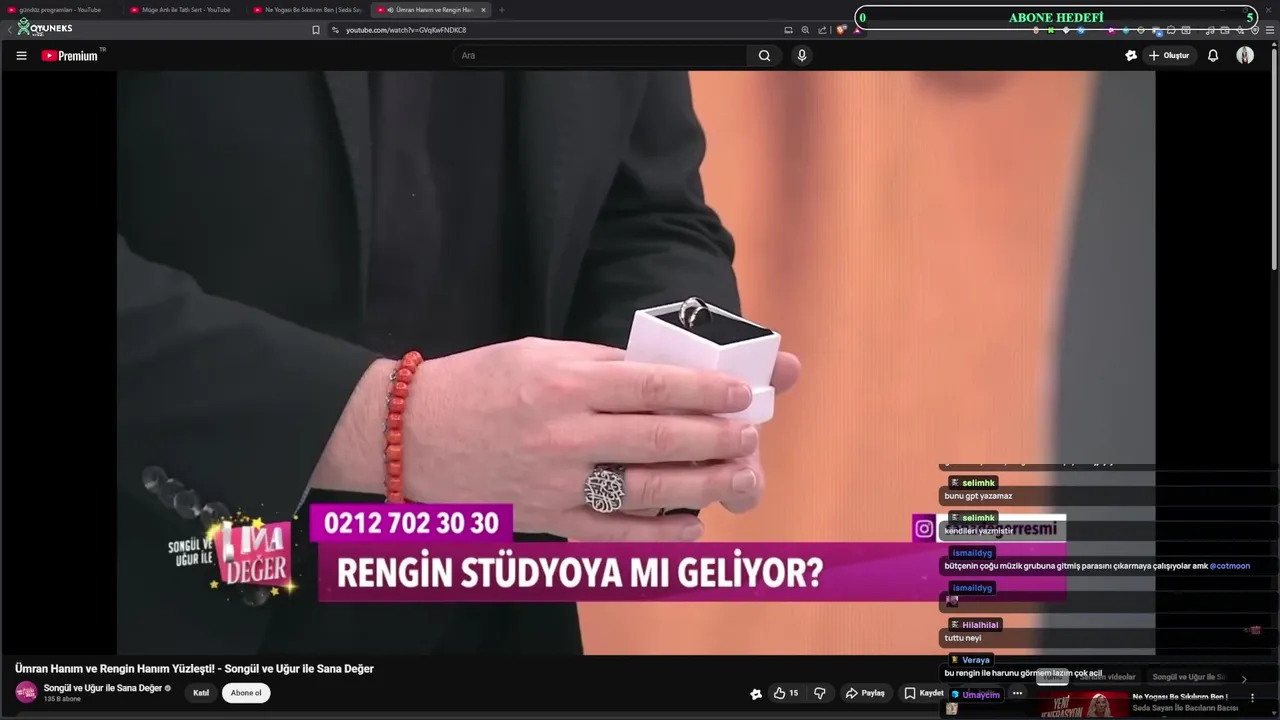Click chat message 'bunu gpt yazamaz'
Screen dimensions: 1280x720
tap(978, 496)
